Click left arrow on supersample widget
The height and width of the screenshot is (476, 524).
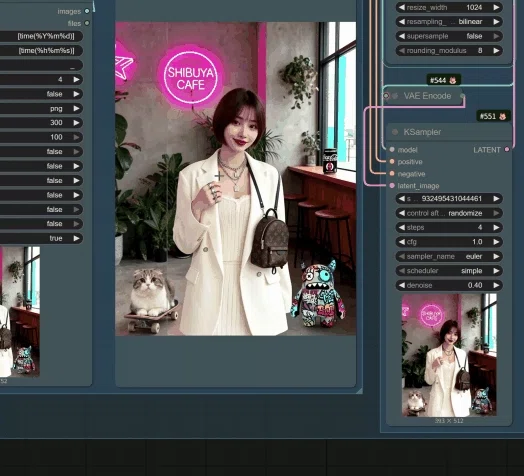coord(402,36)
